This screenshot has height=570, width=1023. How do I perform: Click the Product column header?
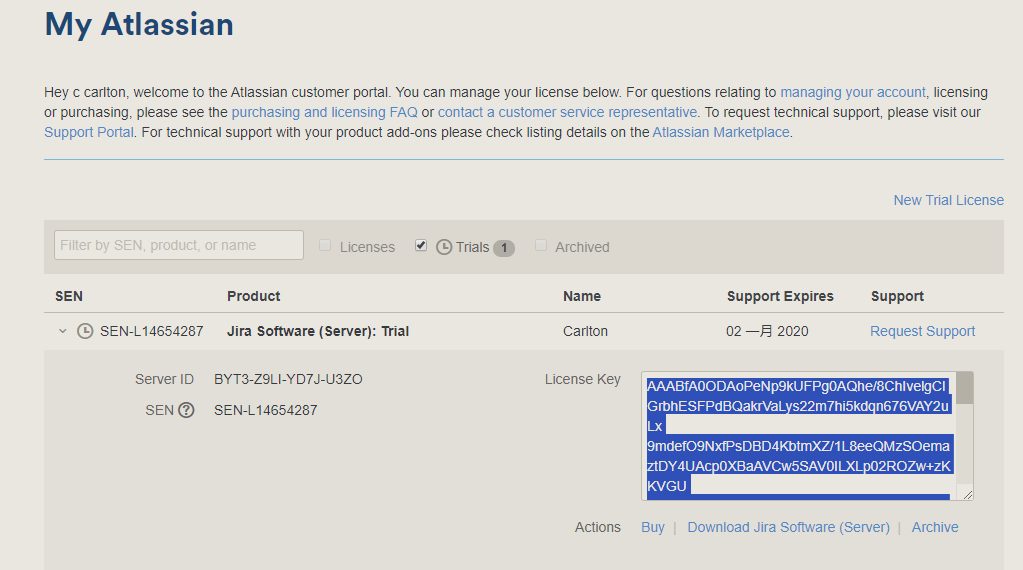[x=253, y=296]
